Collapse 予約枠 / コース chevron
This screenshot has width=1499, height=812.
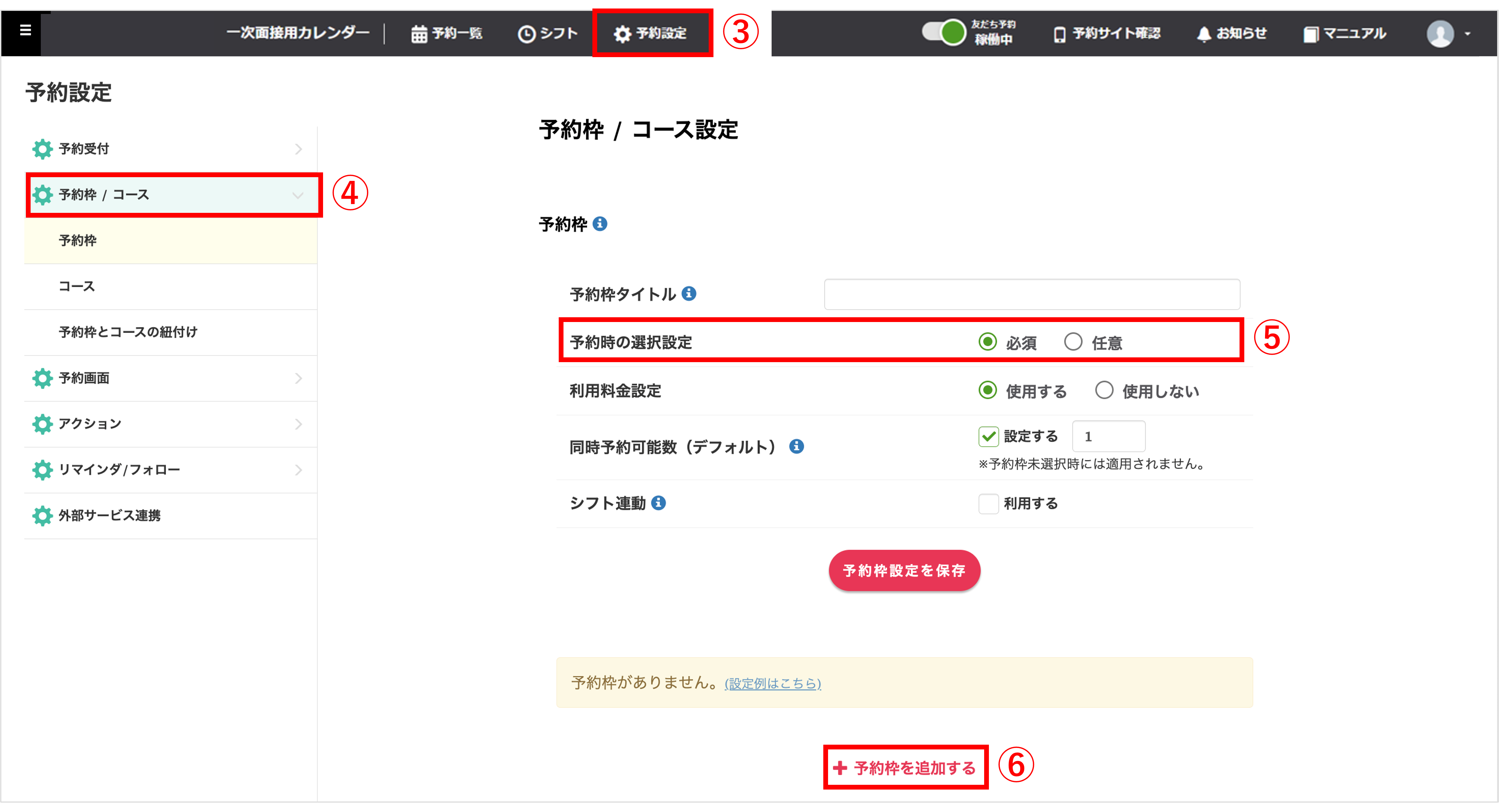298,196
